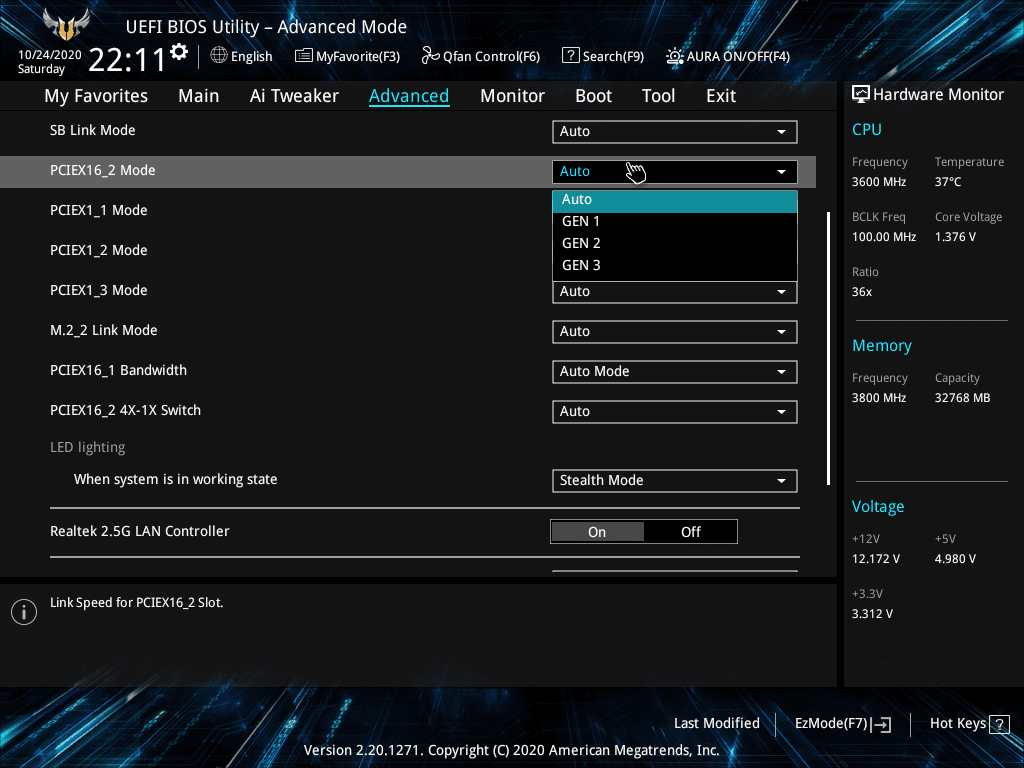Click the +12V reading 12.172 V

click(876, 559)
